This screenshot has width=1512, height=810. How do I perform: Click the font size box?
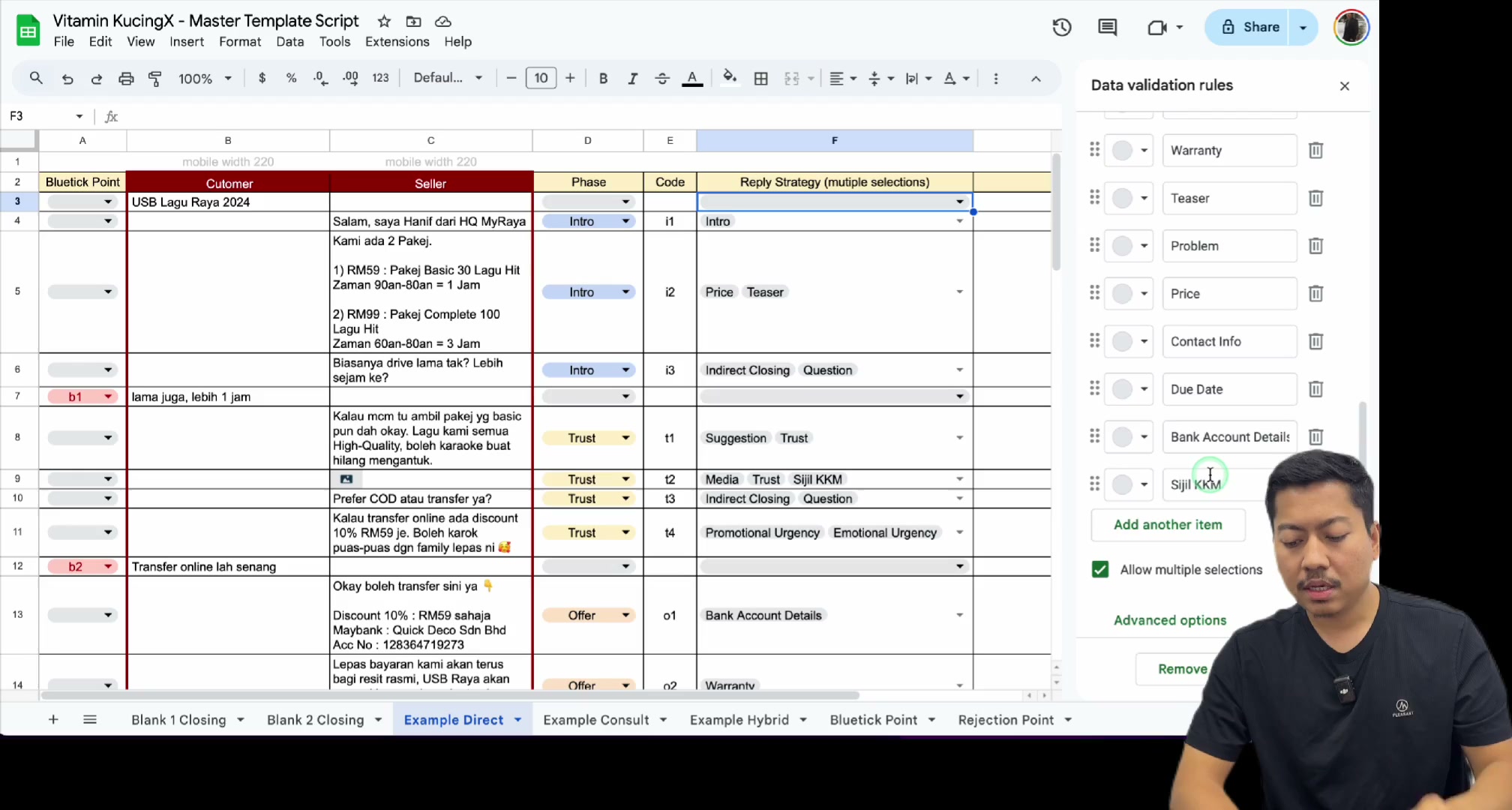(x=541, y=78)
